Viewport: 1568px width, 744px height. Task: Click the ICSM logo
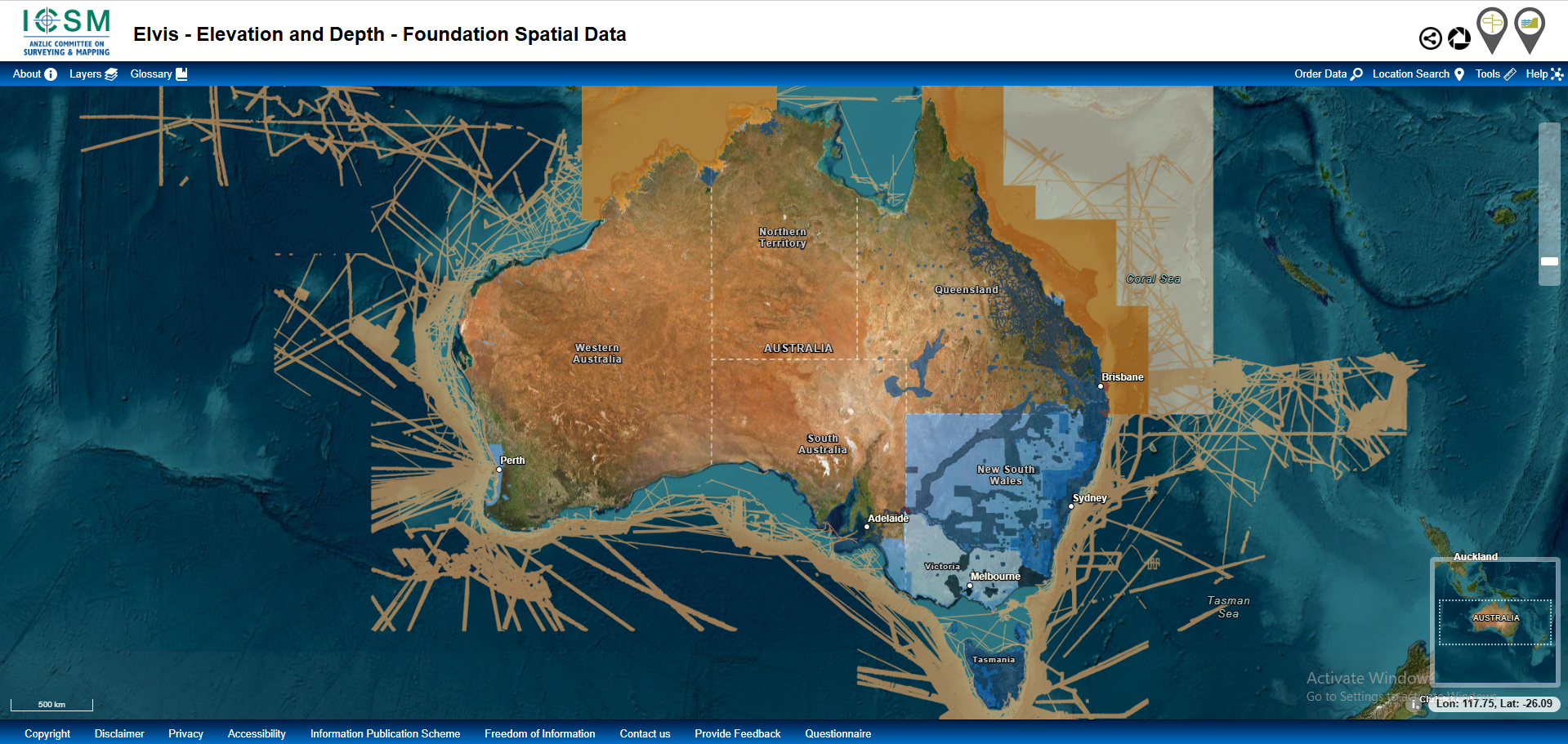click(x=66, y=32)
